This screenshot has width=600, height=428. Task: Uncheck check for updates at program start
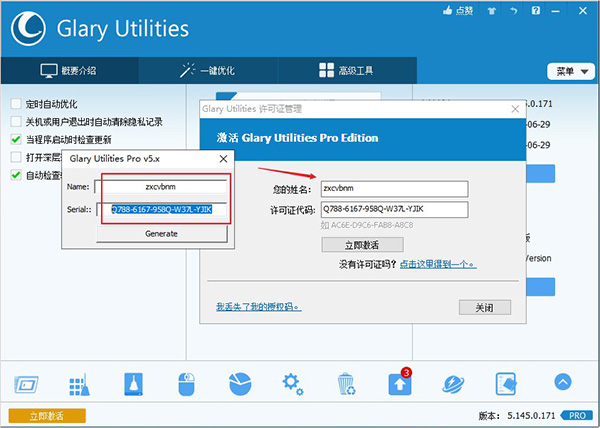[x=16, y=139]
